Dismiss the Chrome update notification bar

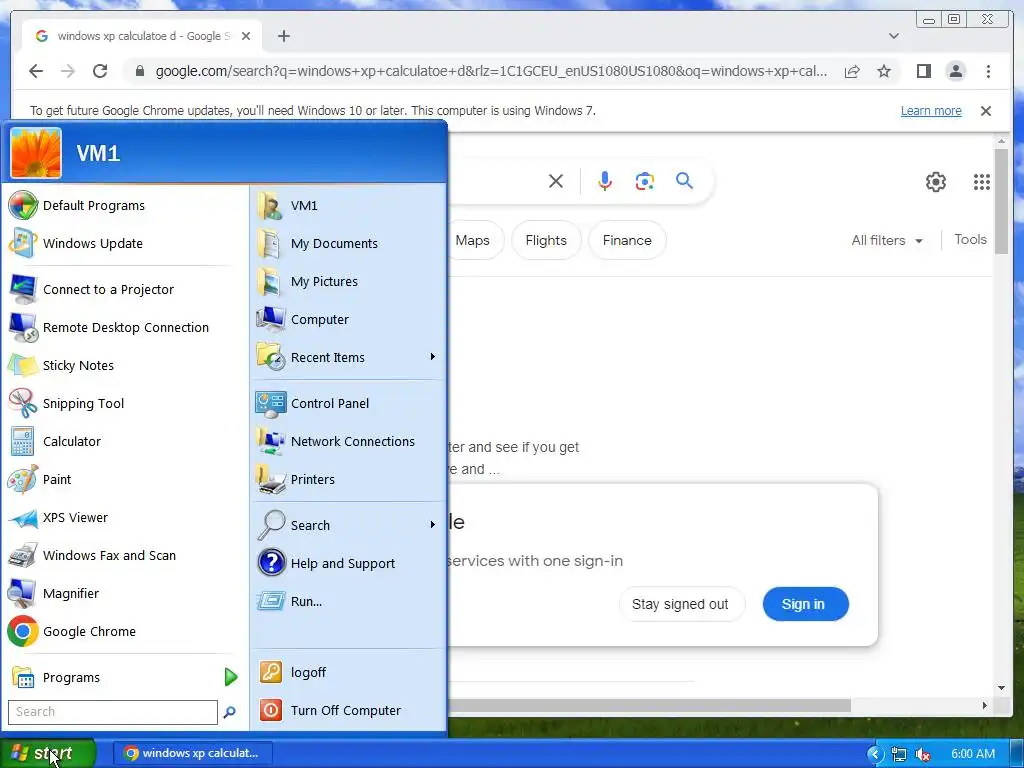pyautogui.click(x=986, y=111)
